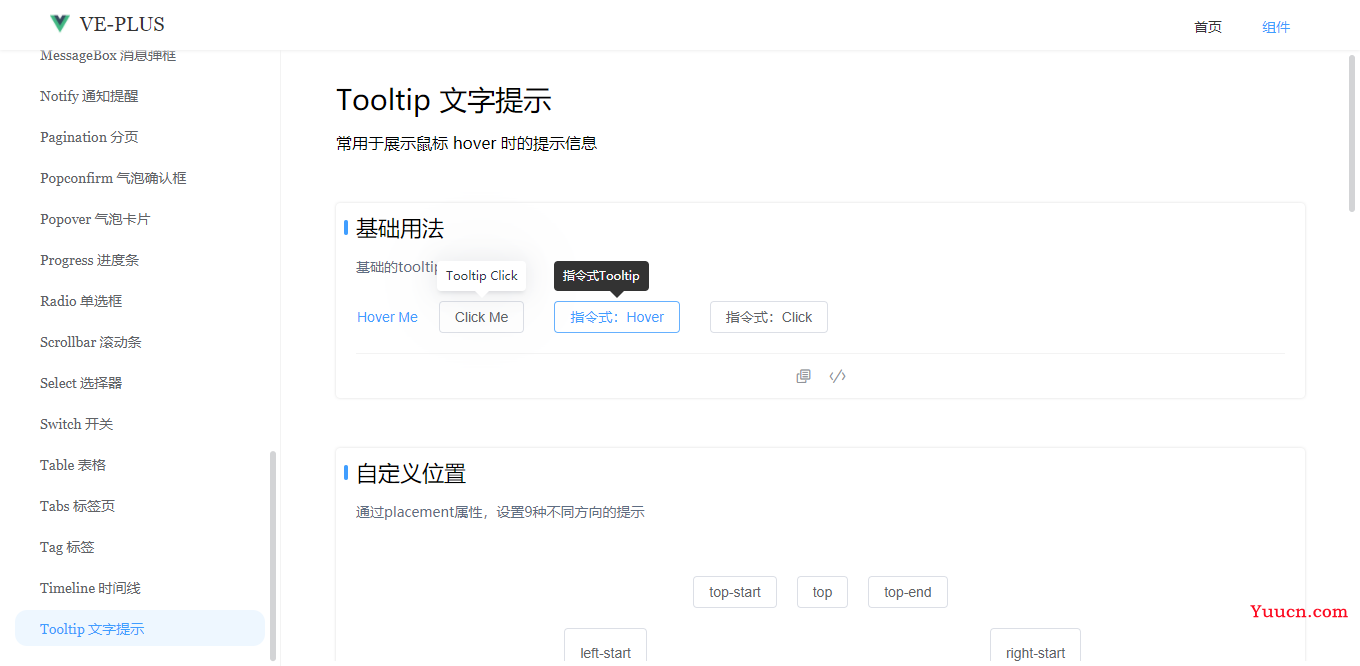The width and height of the screenshot is (1360, 666).
Task: Select Popover 气泡卡片 in sidebar
Action: pyautogui.click(x=95, y=219)
